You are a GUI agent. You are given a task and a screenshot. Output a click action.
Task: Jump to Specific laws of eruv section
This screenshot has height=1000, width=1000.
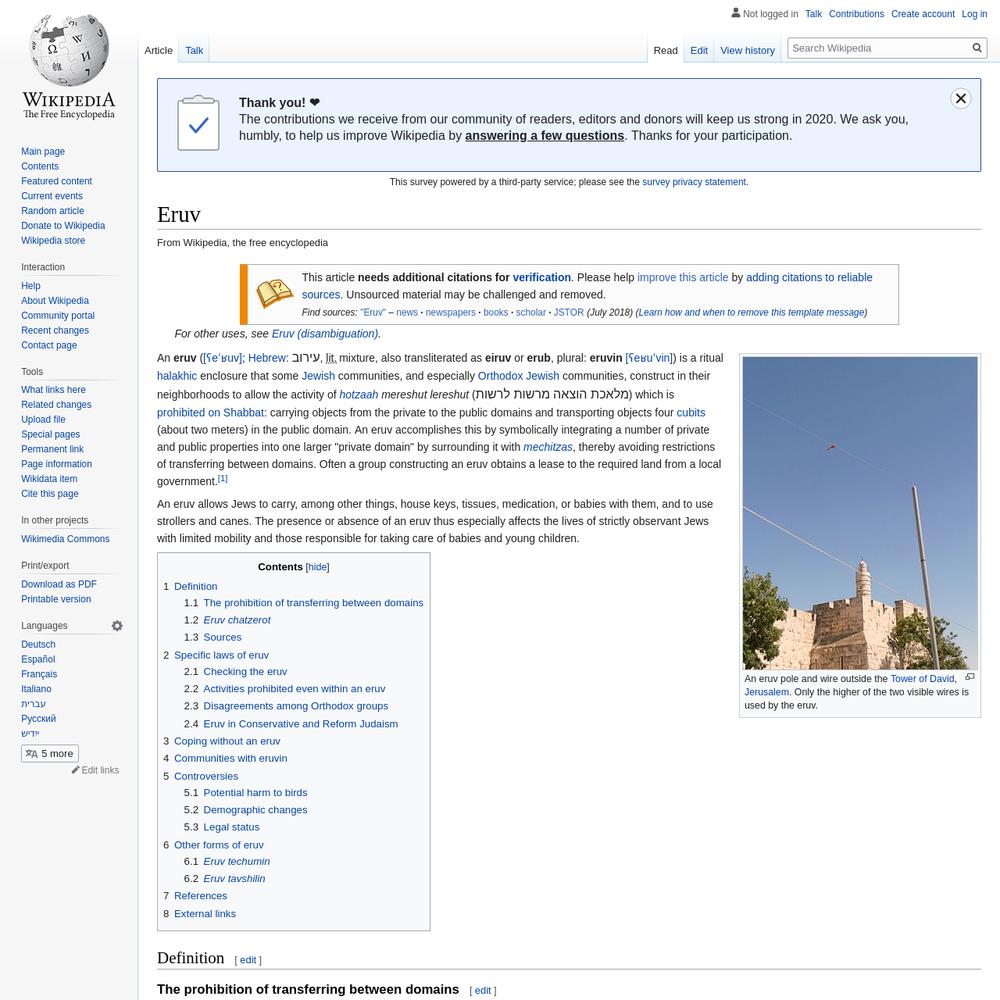coord(221,655)
